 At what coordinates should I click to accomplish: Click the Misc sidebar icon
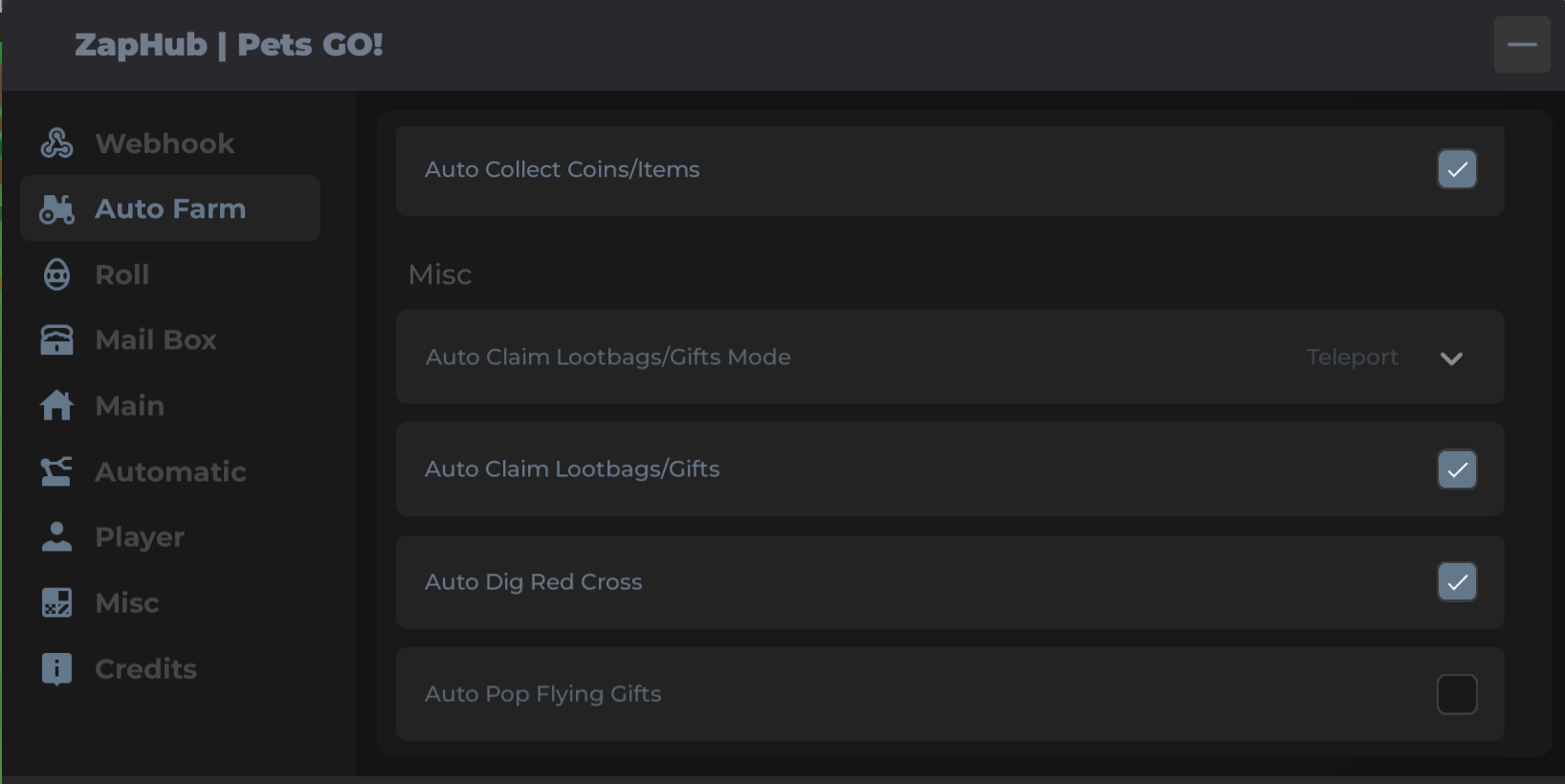(56, 602)
